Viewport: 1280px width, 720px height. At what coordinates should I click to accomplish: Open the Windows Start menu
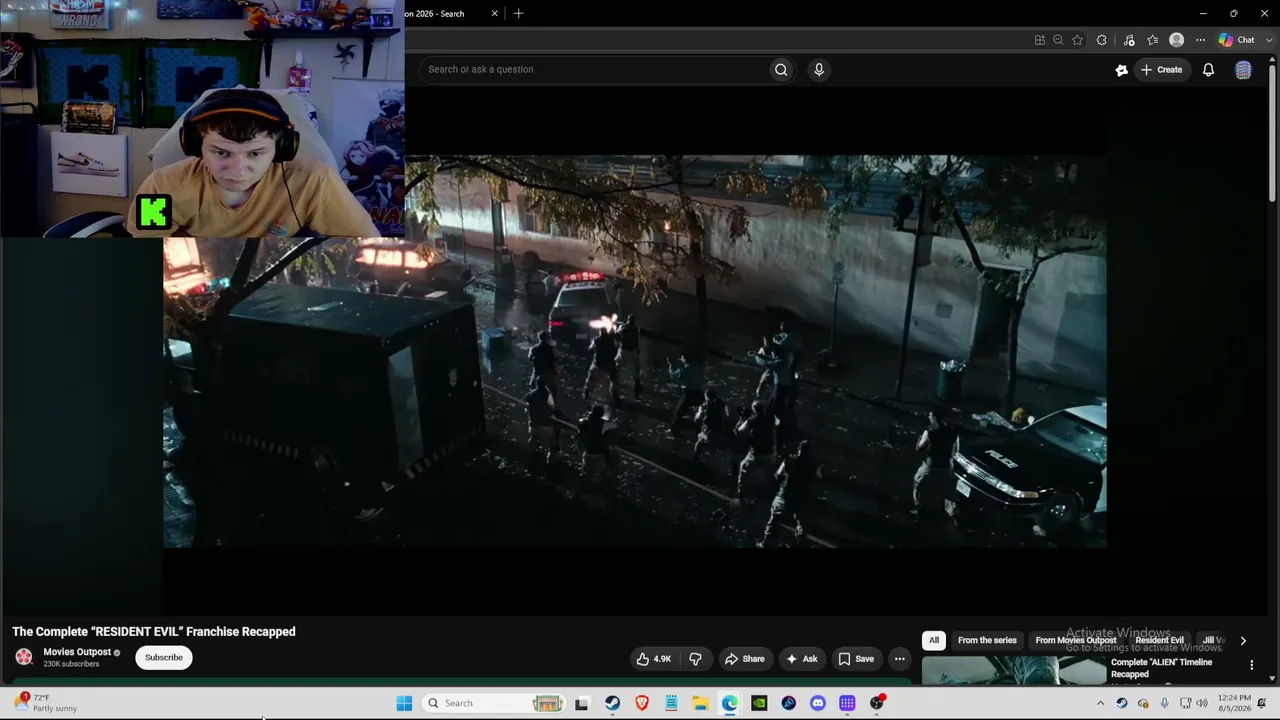pos(404,703)
